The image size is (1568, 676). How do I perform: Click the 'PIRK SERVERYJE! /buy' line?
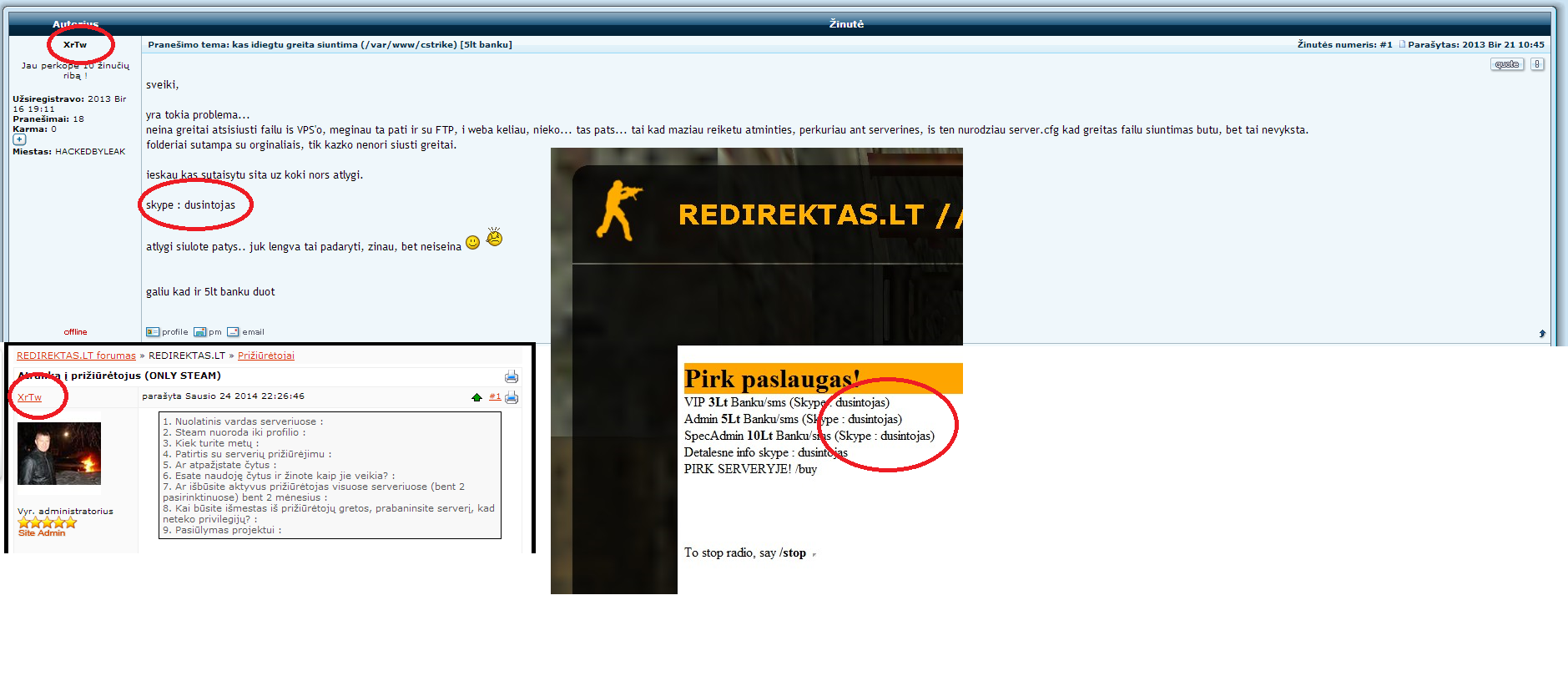pos(750,469)
